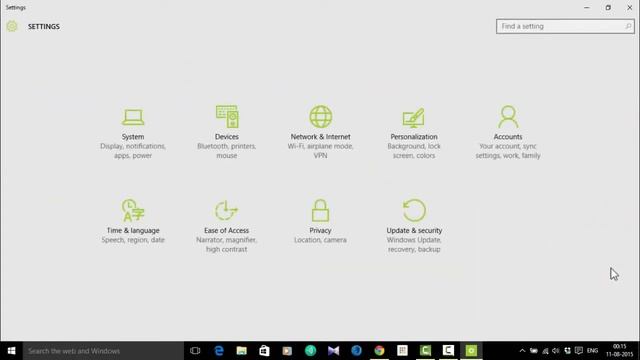Click the 'Update & security' tile label
The height and width of the screenshot is (360, 640).
coord(414,231)
